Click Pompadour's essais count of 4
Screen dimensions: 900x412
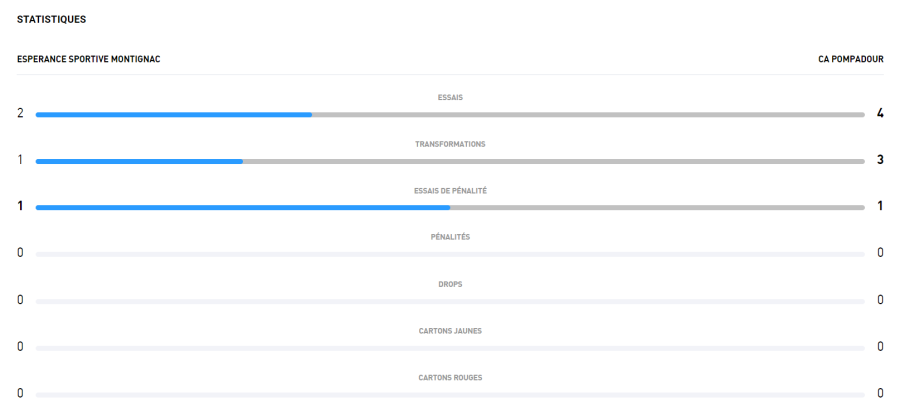[880, 113]
